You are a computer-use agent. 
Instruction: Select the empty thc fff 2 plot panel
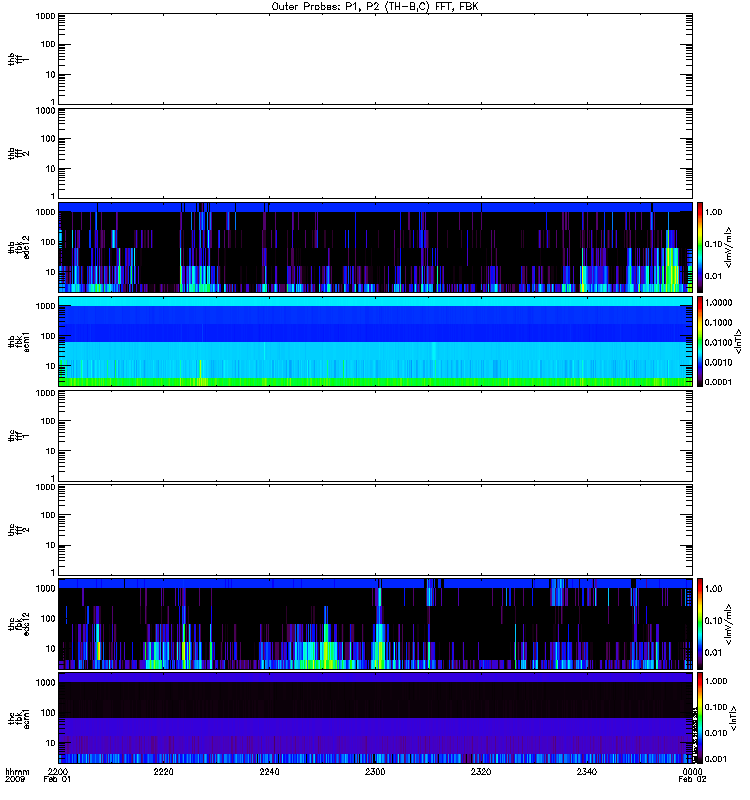376,530
